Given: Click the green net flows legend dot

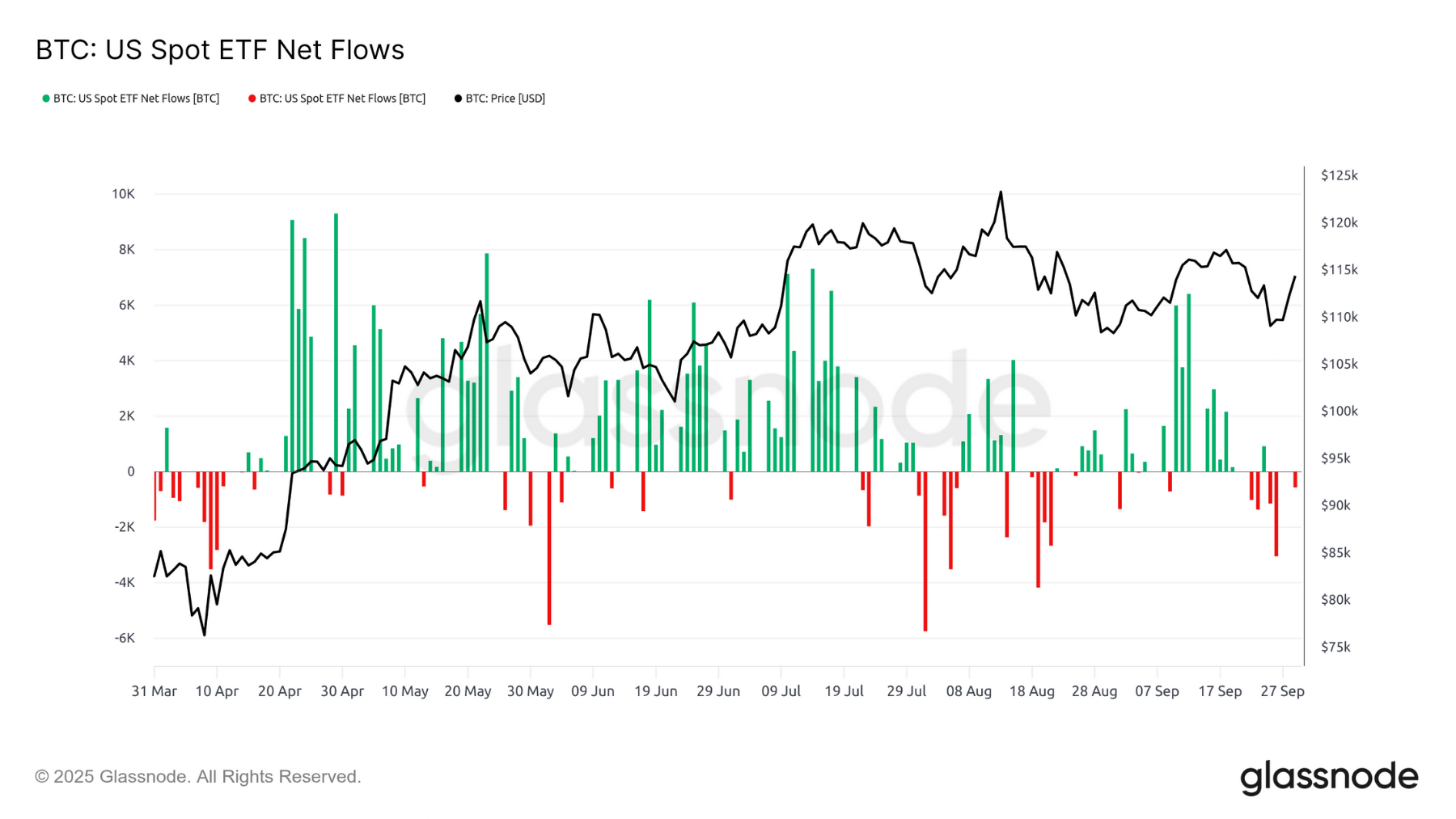Looking at the screenshot, I should pyautogui.click(x=46, y=99).
